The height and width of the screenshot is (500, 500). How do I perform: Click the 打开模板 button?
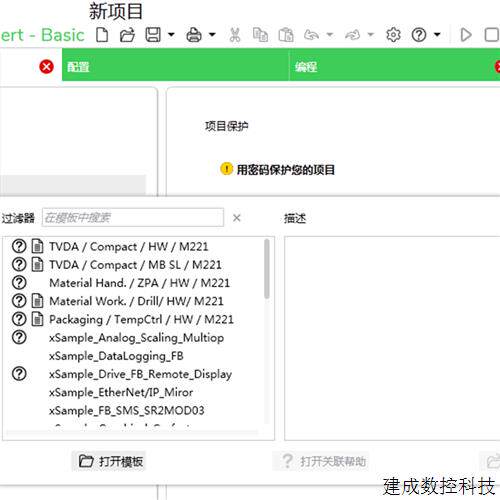(x=109, y=461)
